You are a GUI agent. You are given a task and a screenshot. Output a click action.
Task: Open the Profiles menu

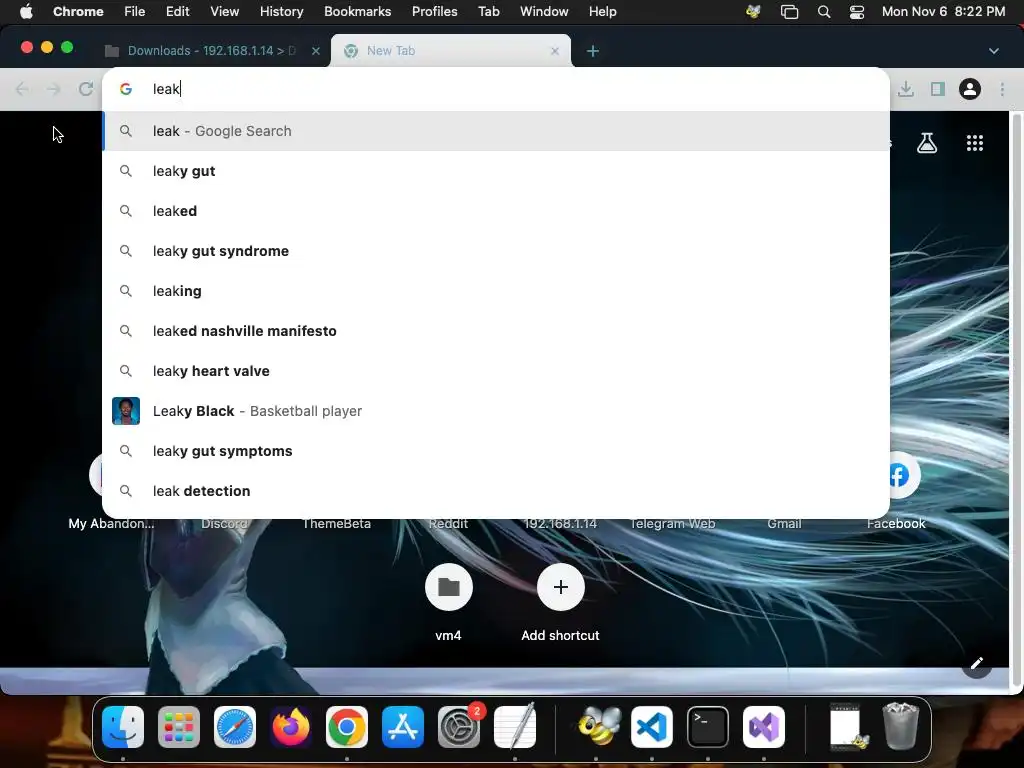click(434, 12)
